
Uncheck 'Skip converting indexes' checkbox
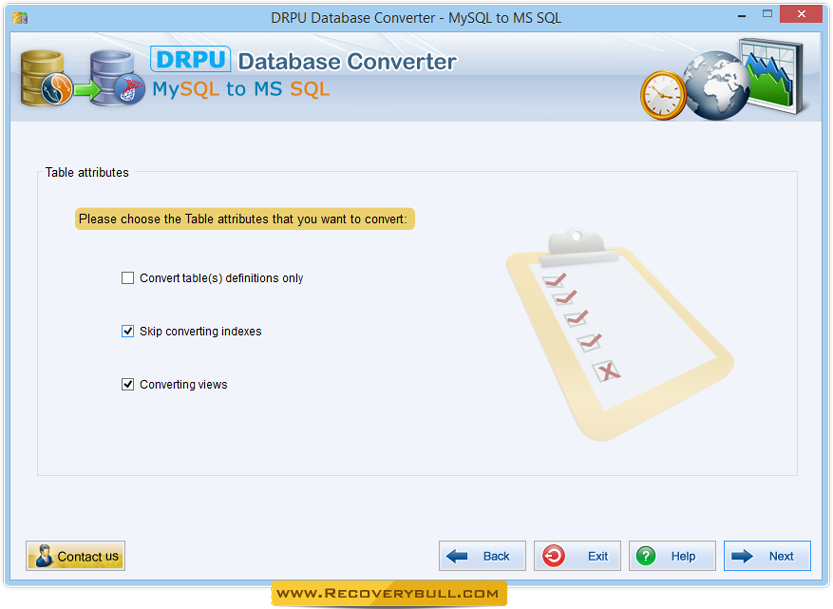(x=128, y=331)
